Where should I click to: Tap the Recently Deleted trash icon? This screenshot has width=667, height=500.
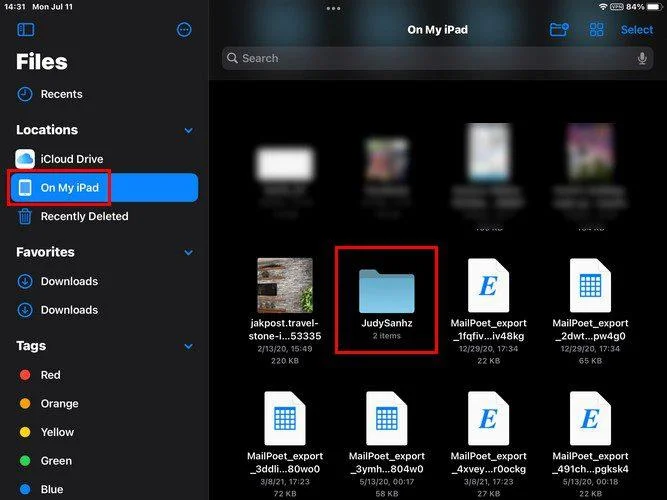[25, 216]
